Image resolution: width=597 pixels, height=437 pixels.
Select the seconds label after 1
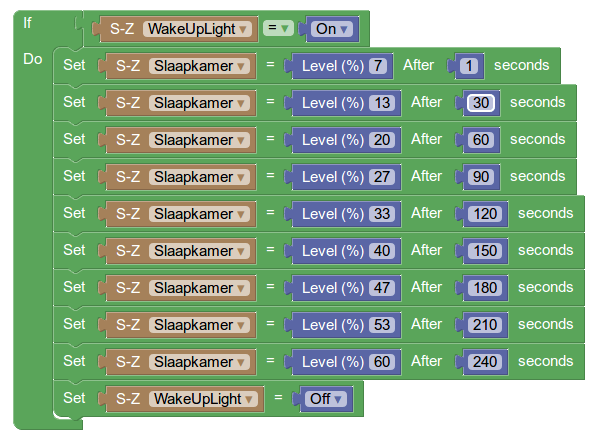(x=522, y=65)
